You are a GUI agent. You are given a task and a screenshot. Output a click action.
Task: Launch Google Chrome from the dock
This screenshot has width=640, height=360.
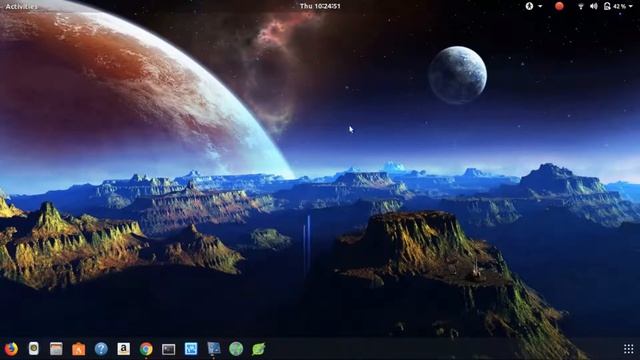[x=146, y=349]
